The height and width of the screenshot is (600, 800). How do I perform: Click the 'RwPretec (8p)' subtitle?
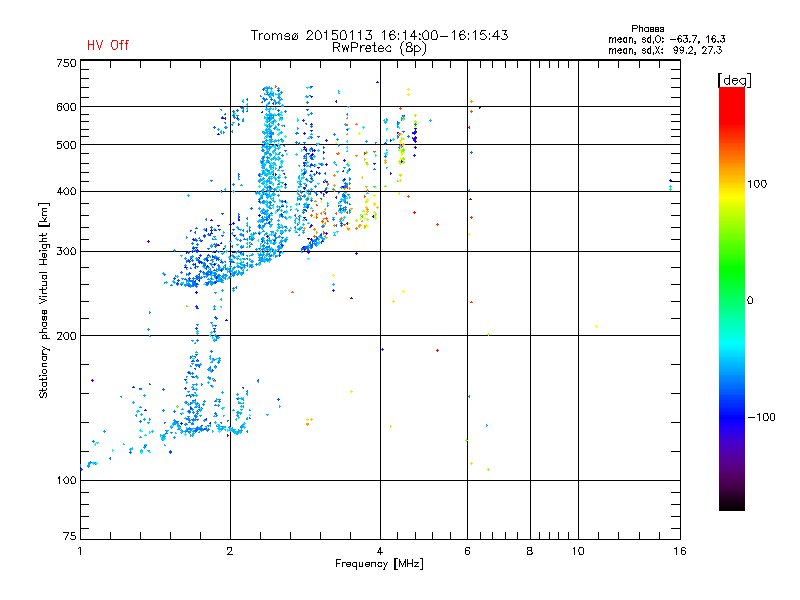pos(379,48)
